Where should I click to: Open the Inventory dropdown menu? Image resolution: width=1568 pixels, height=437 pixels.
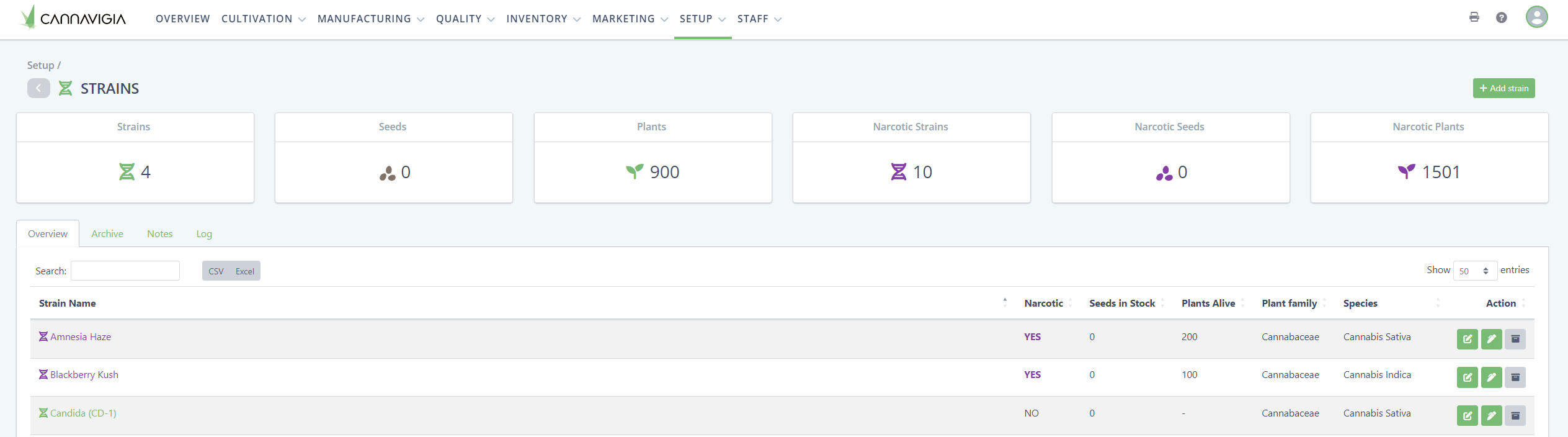pyautogui.click(x=543, y=19)
